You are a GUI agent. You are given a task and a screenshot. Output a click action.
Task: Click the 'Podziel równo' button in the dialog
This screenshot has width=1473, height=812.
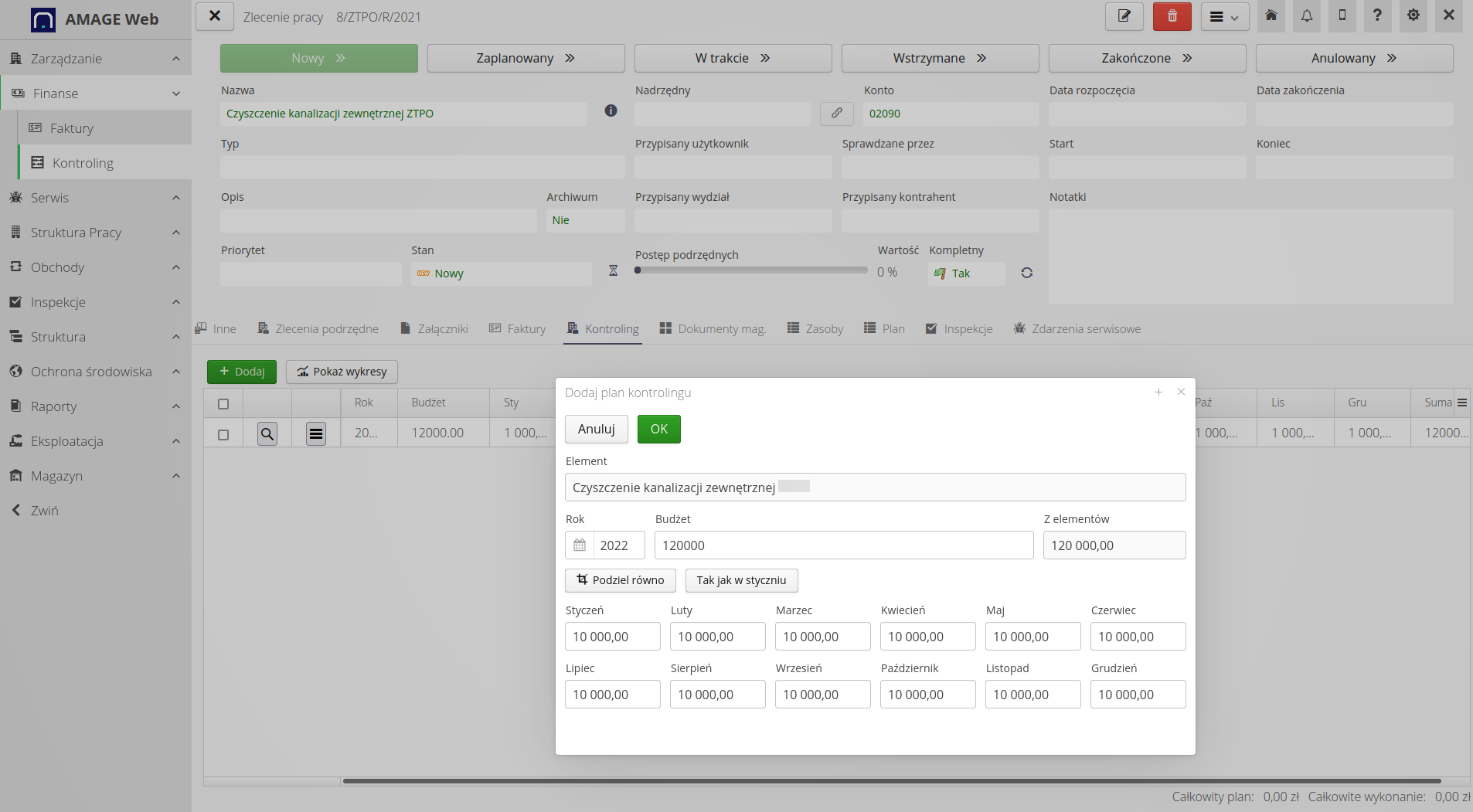pos(620,580)
